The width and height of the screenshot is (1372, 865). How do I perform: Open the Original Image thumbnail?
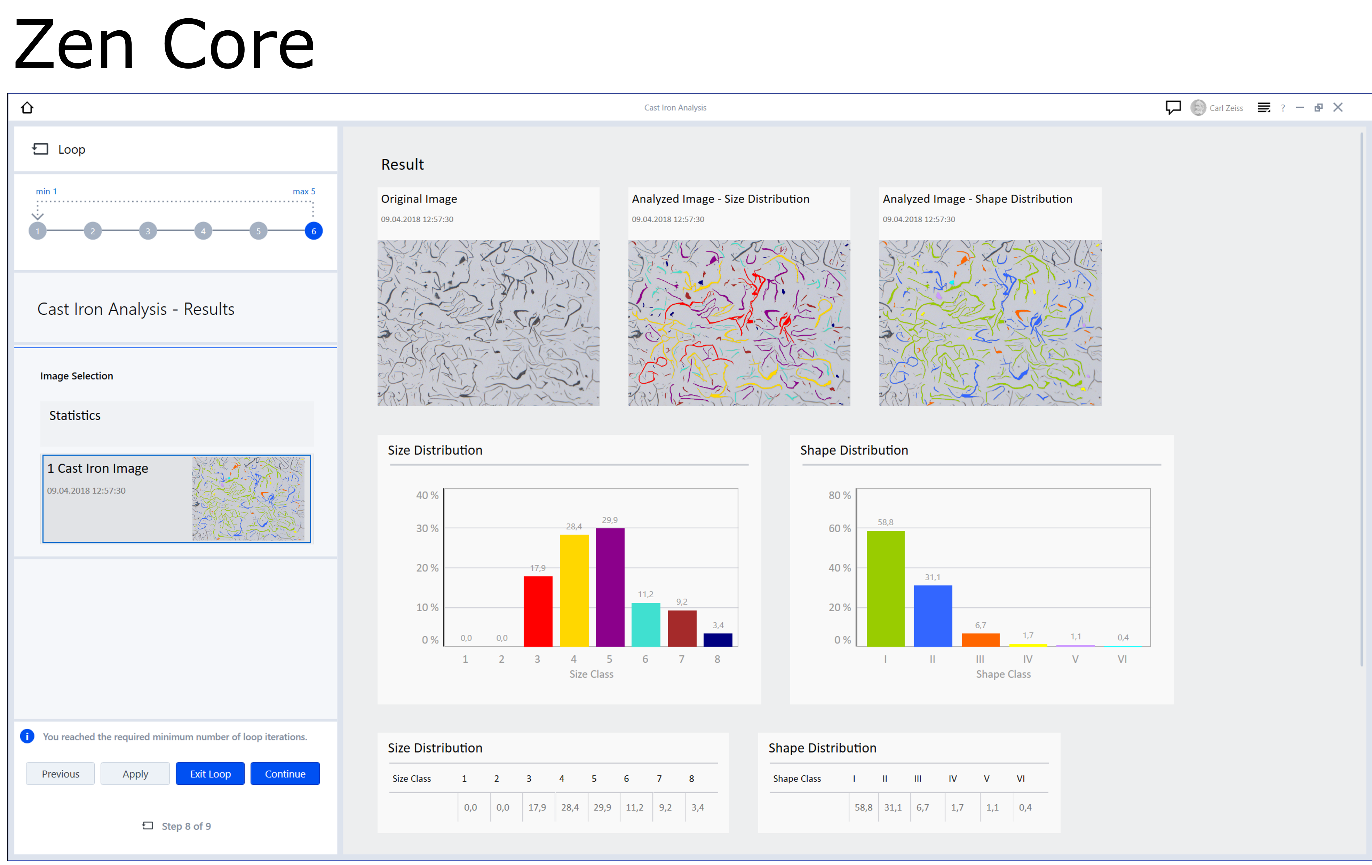click(489, 322)
